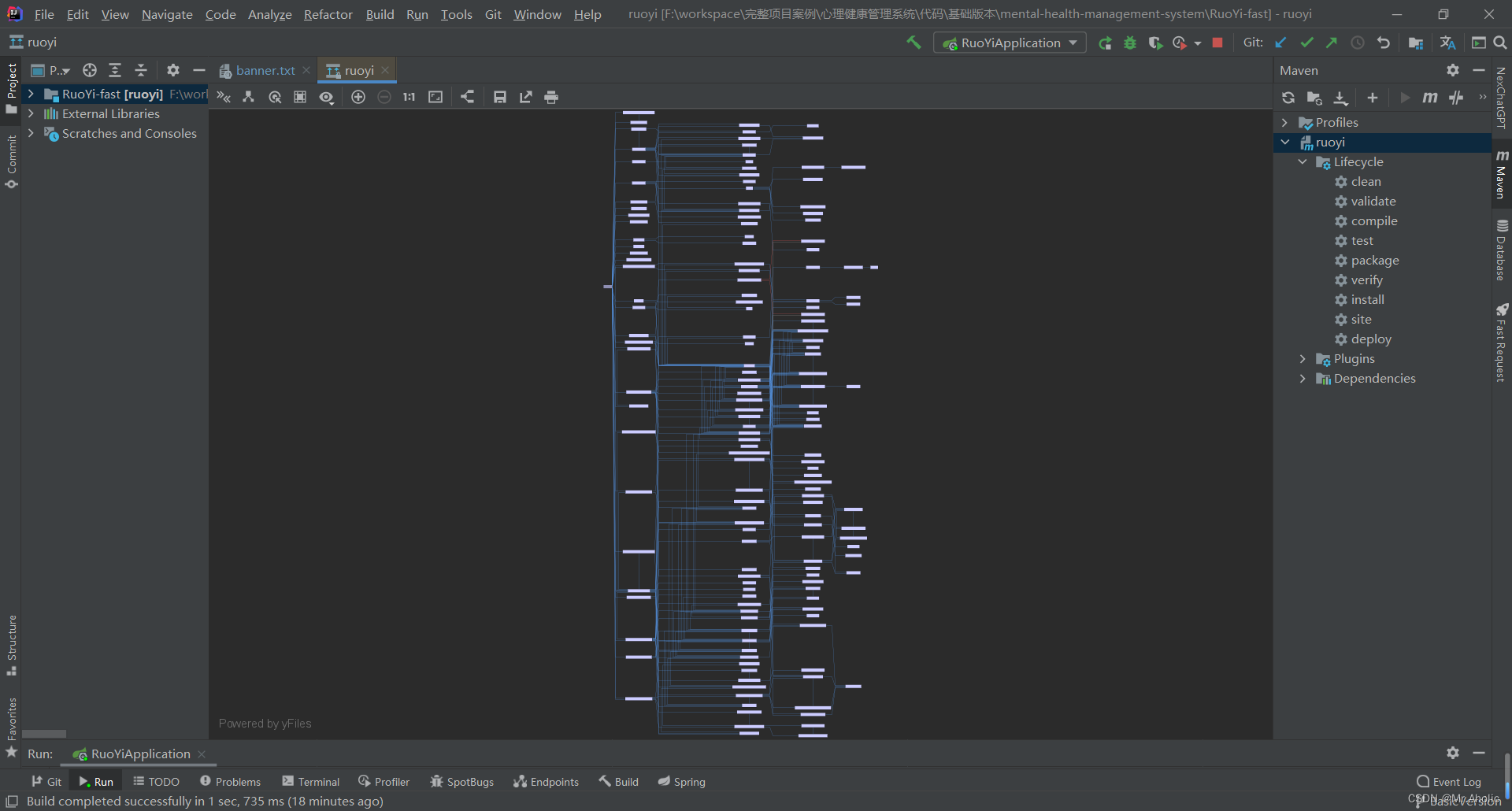Open the Analyze menu
Image resolution: width=1512 pixels, height=811 pixels.
click(x=269, y=14)
